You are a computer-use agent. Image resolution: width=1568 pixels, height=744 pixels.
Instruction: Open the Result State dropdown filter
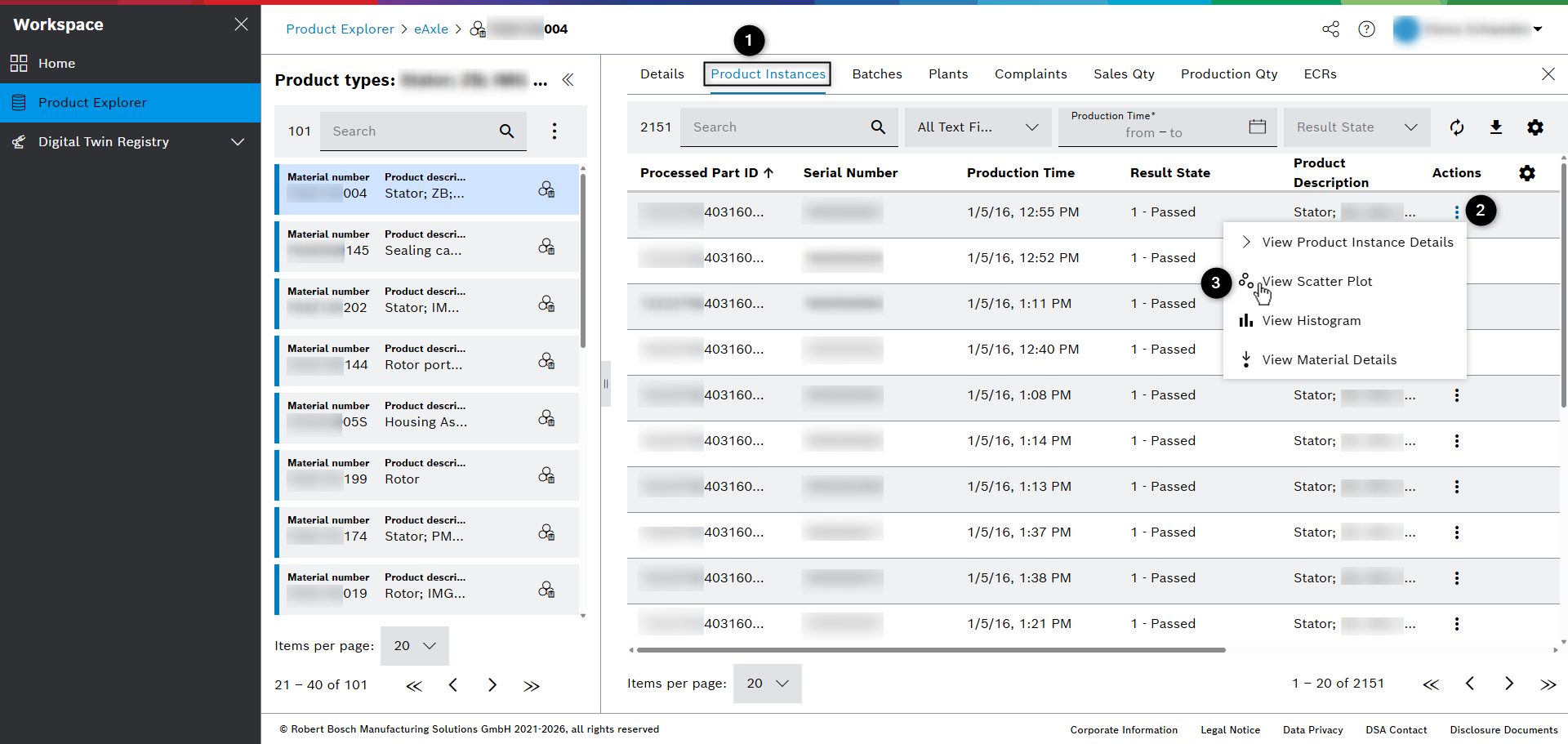click(1357, 127)
